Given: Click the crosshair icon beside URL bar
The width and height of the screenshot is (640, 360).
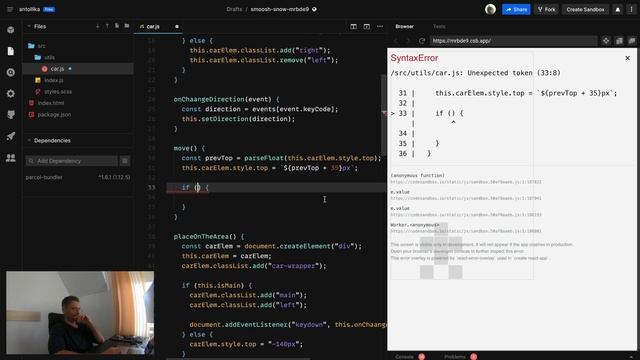Looking at the screenshot, I should tap(606, 41).
